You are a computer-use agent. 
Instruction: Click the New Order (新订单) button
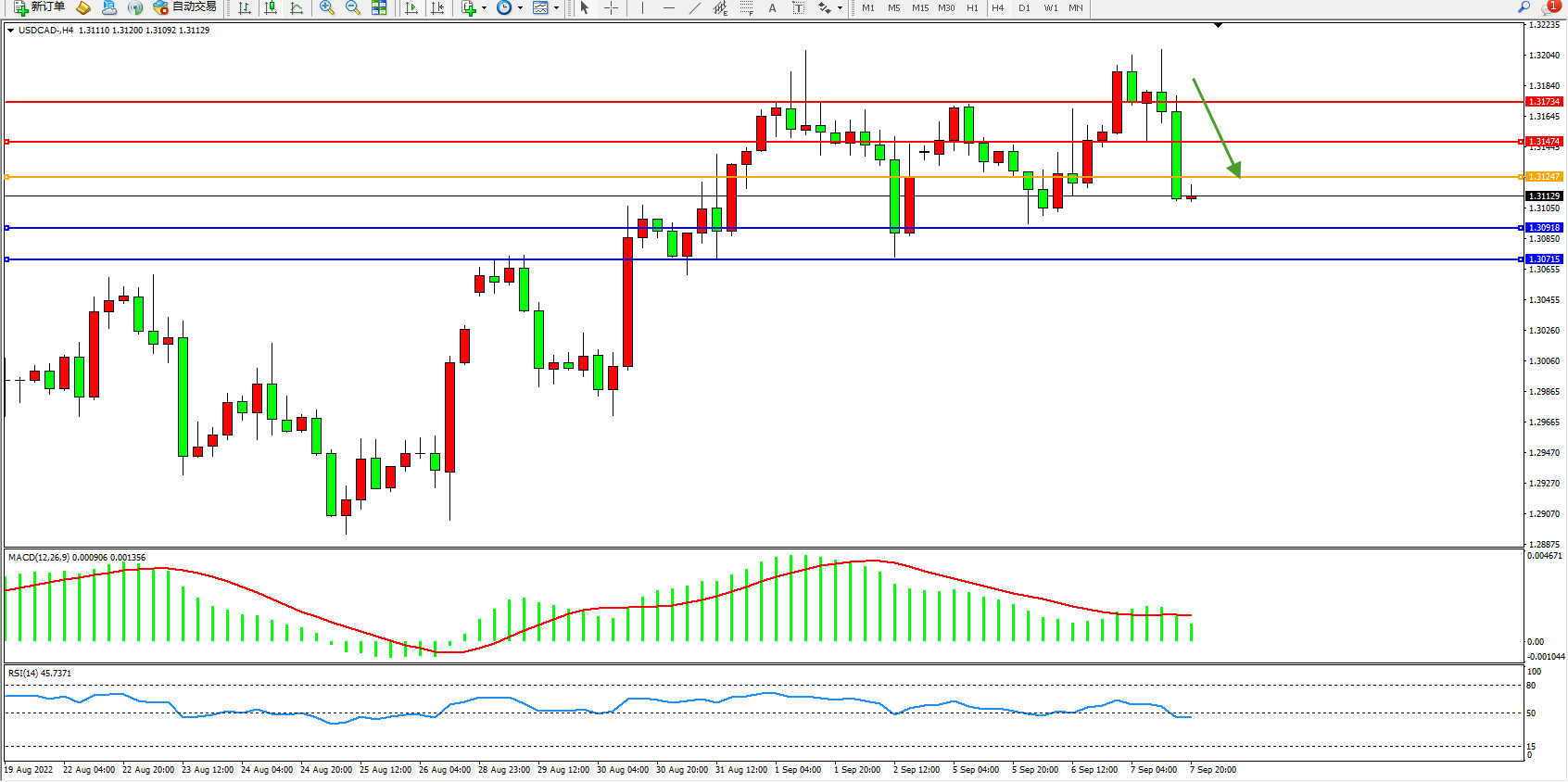coord(39,7)
